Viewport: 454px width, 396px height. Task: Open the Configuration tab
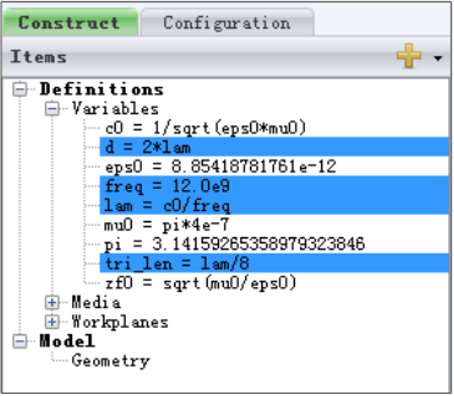point(227,23)
